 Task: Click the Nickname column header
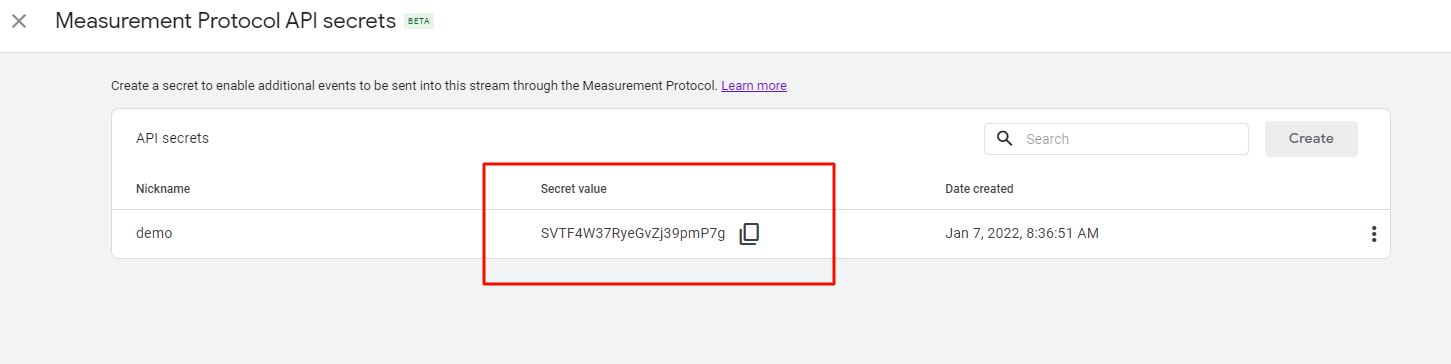click(x=163, y=189)
